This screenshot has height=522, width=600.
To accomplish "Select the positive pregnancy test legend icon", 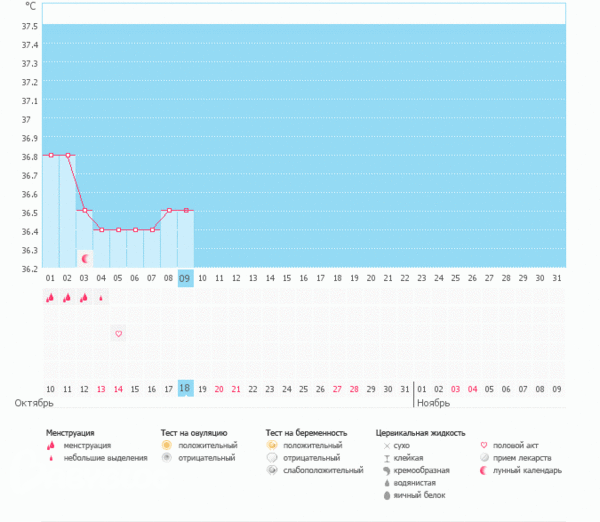I will (271, 445).
